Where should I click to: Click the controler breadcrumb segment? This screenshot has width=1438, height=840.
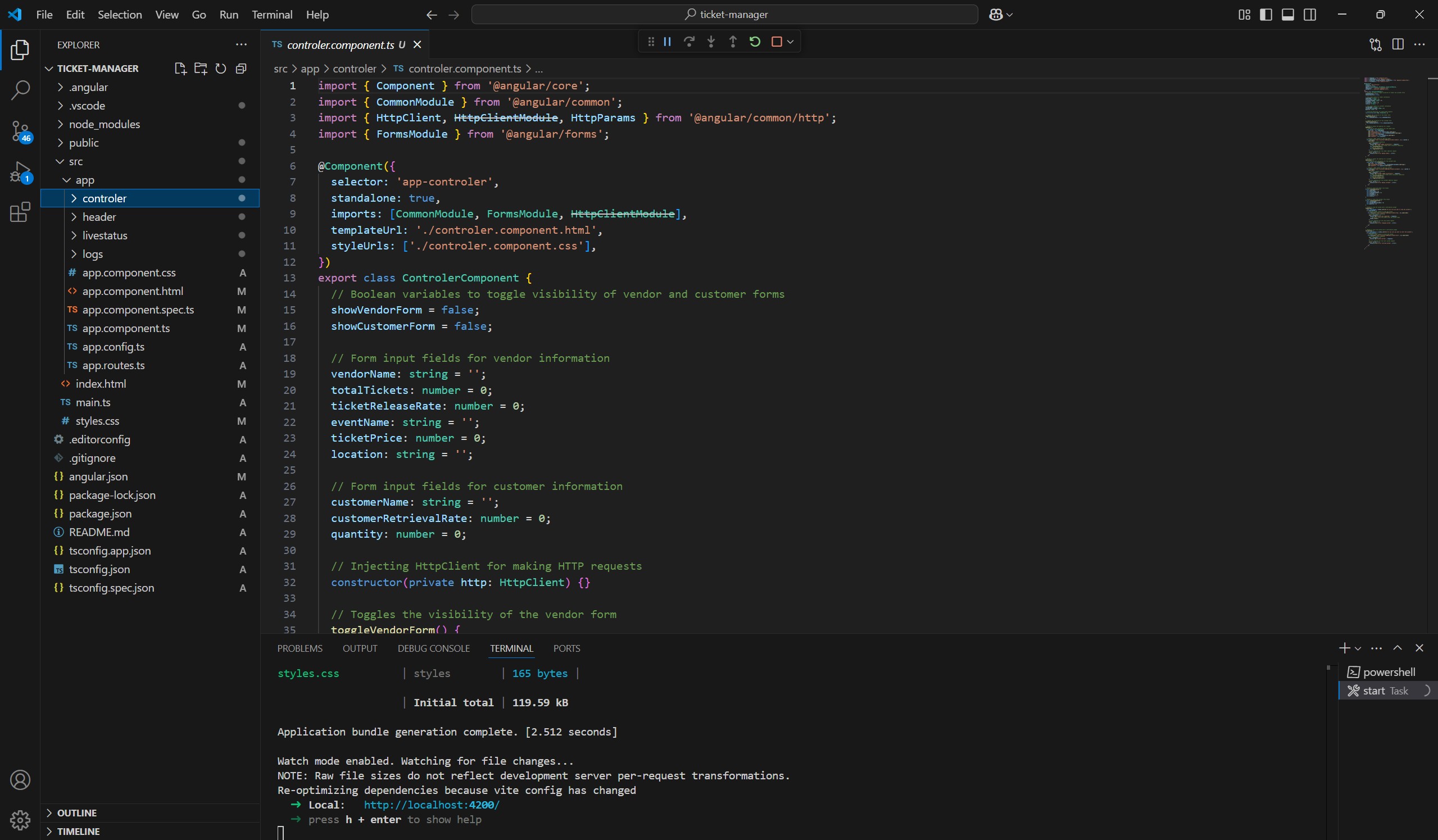click(355, 69)
